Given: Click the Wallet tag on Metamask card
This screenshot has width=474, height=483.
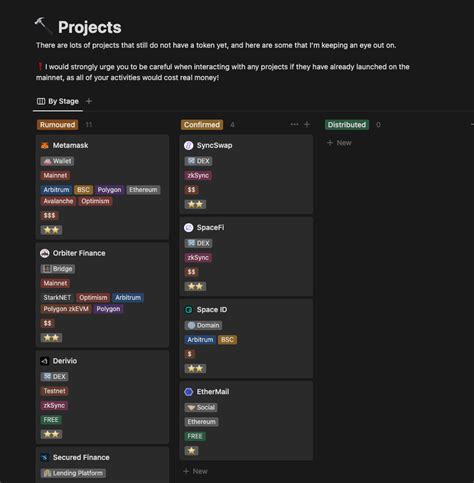Looking at the screenshot, I should (x=57, y=161).
